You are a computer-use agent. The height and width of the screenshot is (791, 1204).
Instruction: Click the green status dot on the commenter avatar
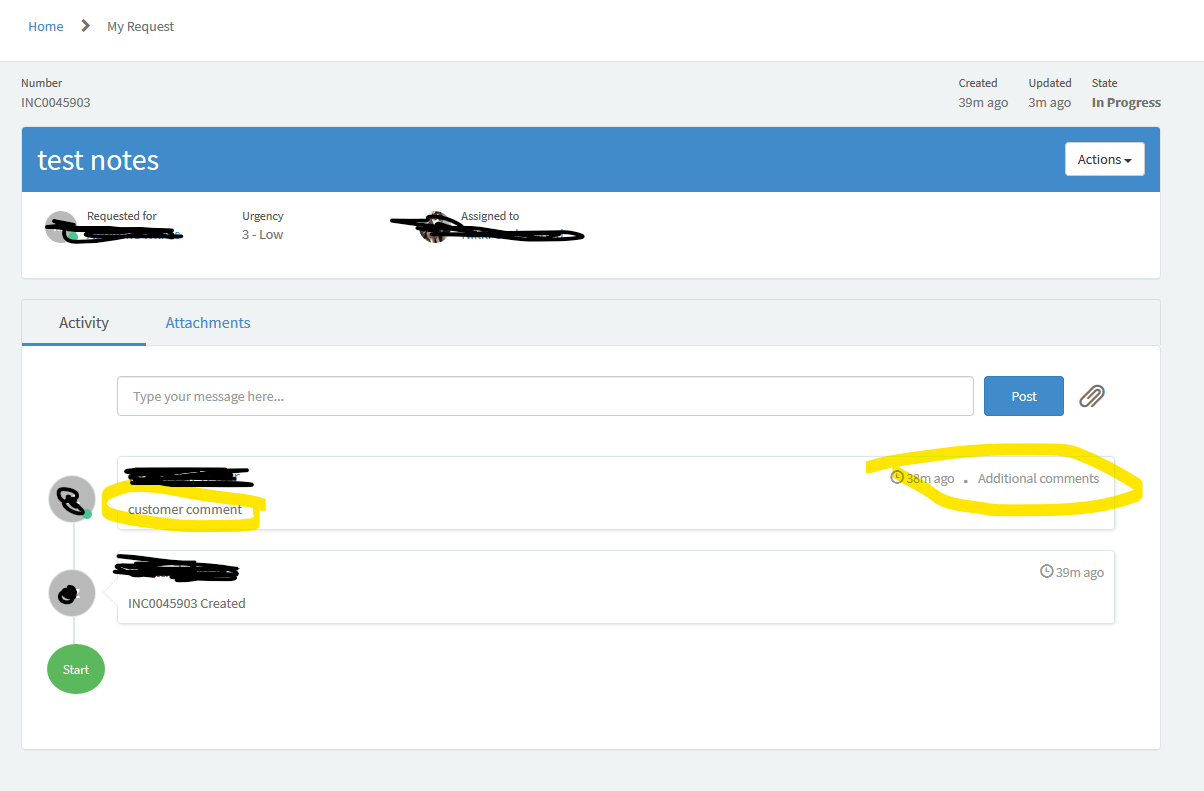(x=88, y=514)
